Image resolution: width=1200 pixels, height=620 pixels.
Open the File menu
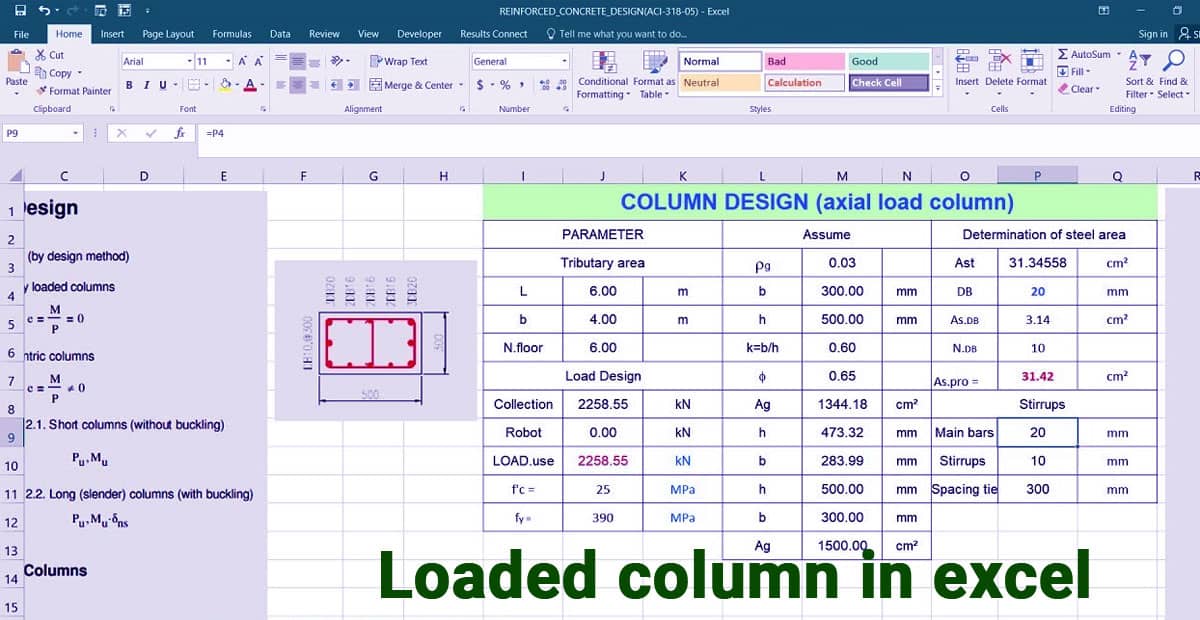click(x=21, y=34)
